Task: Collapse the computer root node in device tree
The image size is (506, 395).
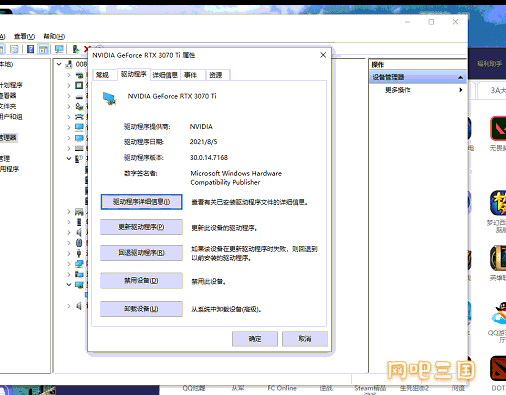Action: tap(59, 64)
